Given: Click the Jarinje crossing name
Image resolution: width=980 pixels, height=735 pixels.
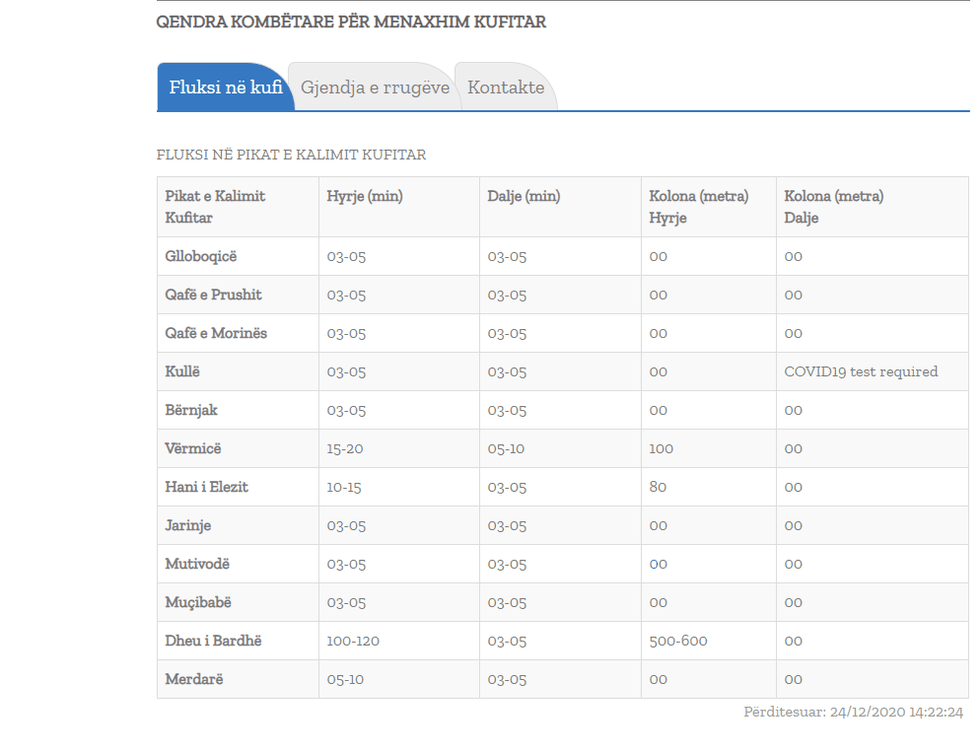Looking at the screenshot, I should [x=188, y=525].
